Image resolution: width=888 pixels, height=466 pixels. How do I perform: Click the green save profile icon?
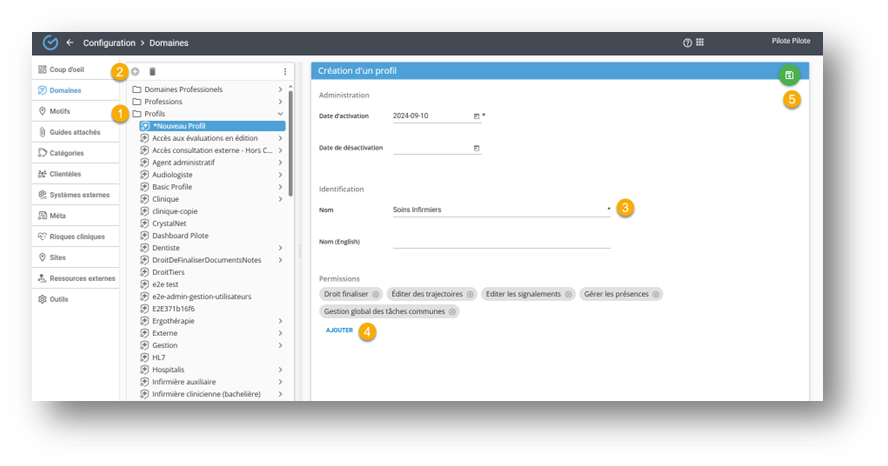point(790,75)
